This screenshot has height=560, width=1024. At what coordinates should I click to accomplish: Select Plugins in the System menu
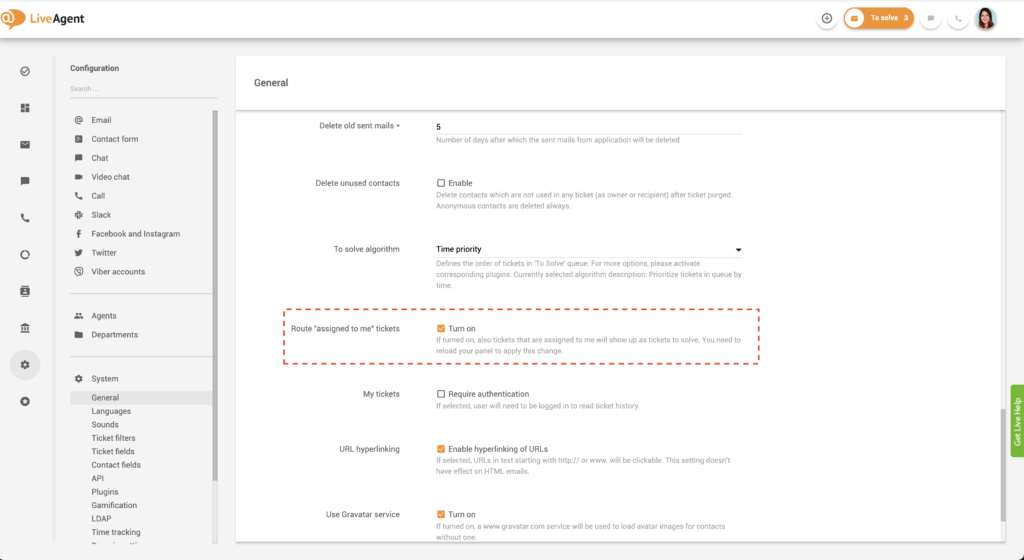point(104,492)
